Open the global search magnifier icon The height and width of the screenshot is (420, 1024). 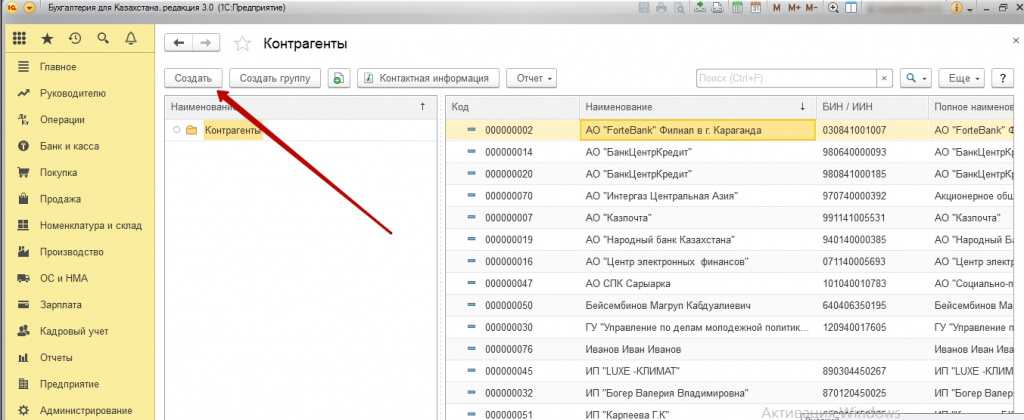tap(103, 39)
